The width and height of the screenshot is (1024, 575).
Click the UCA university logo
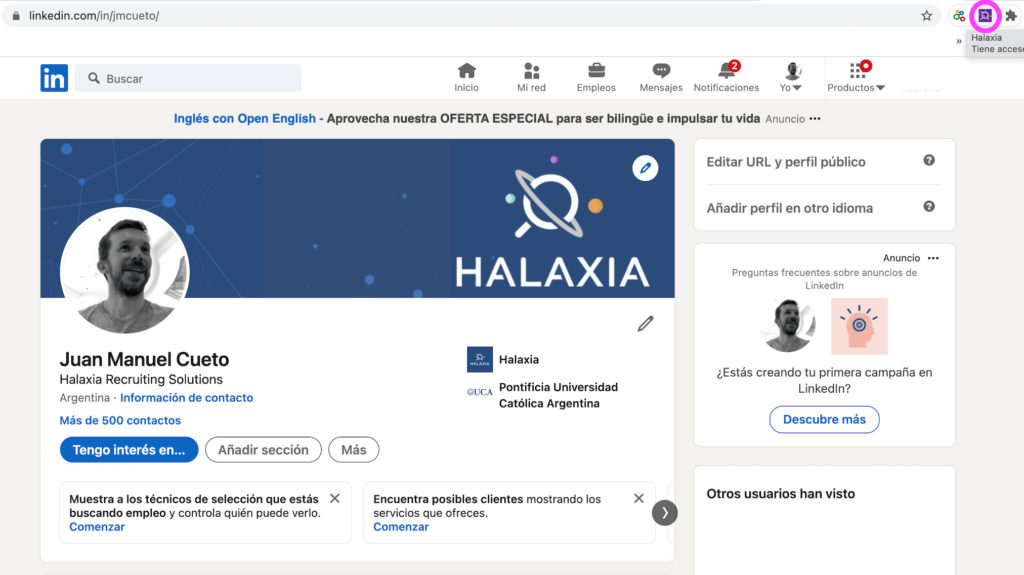pyautogui.click(x=479, y=392)
